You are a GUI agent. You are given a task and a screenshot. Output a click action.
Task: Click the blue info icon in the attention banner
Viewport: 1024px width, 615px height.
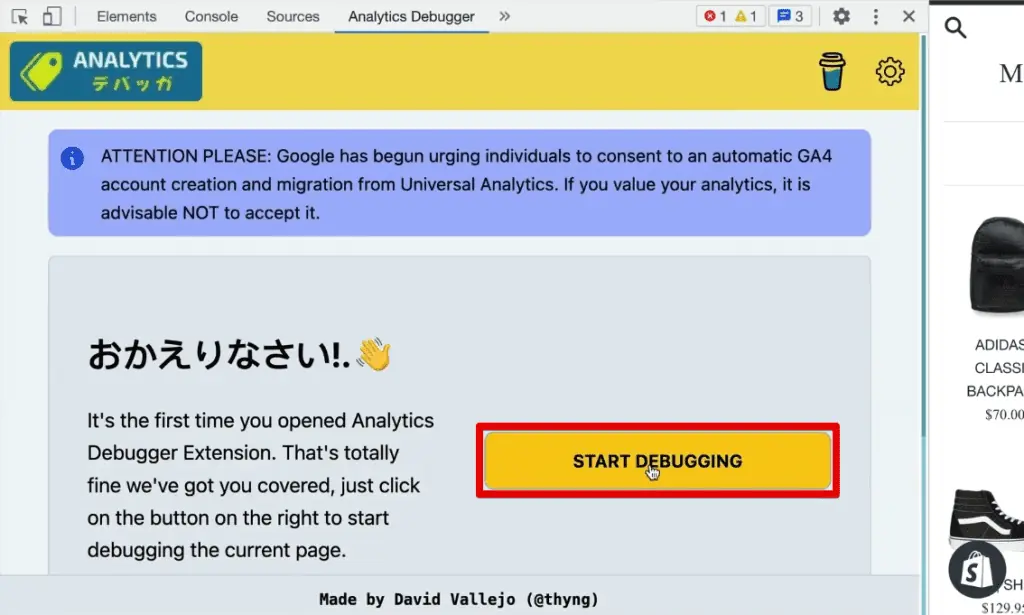72,156
